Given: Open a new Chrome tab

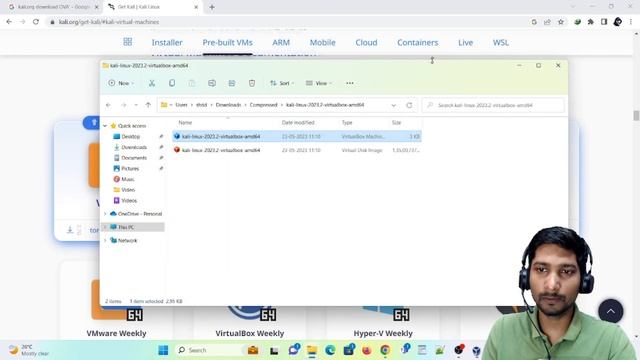Looking at the screenshot, I should 212,7.
